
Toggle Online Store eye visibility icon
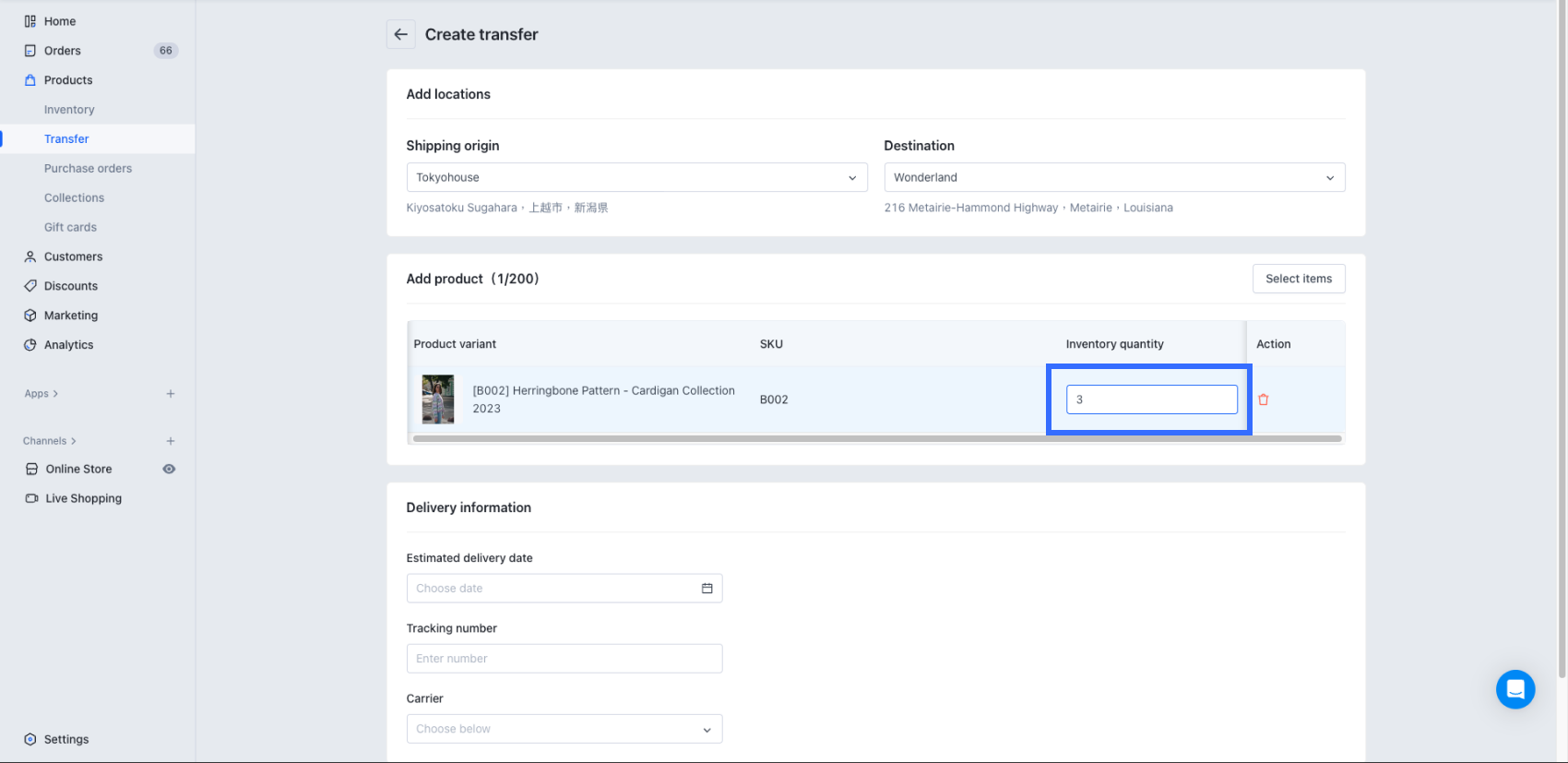tap(169, 469)
